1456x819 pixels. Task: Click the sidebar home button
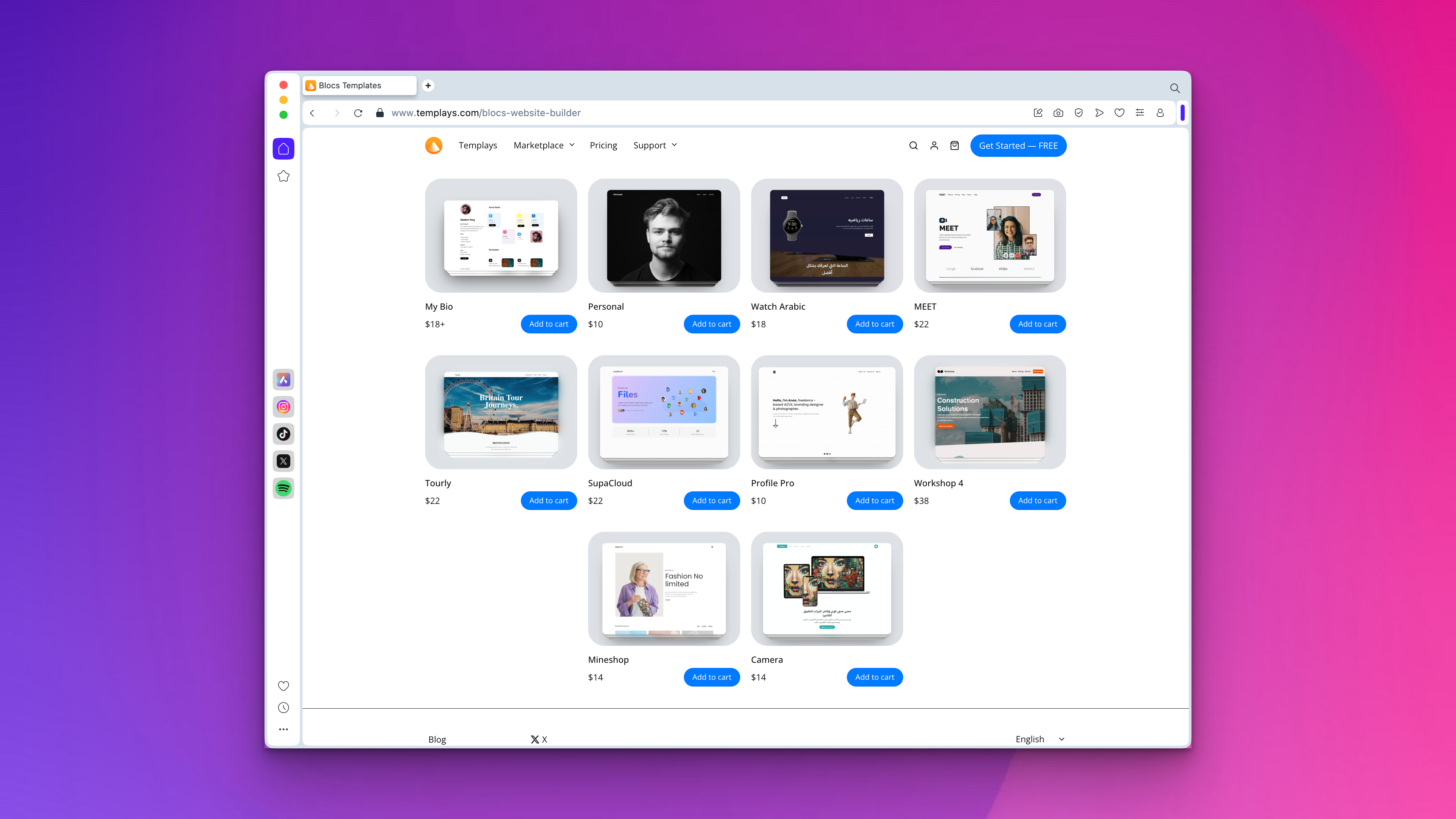point(283,149)
